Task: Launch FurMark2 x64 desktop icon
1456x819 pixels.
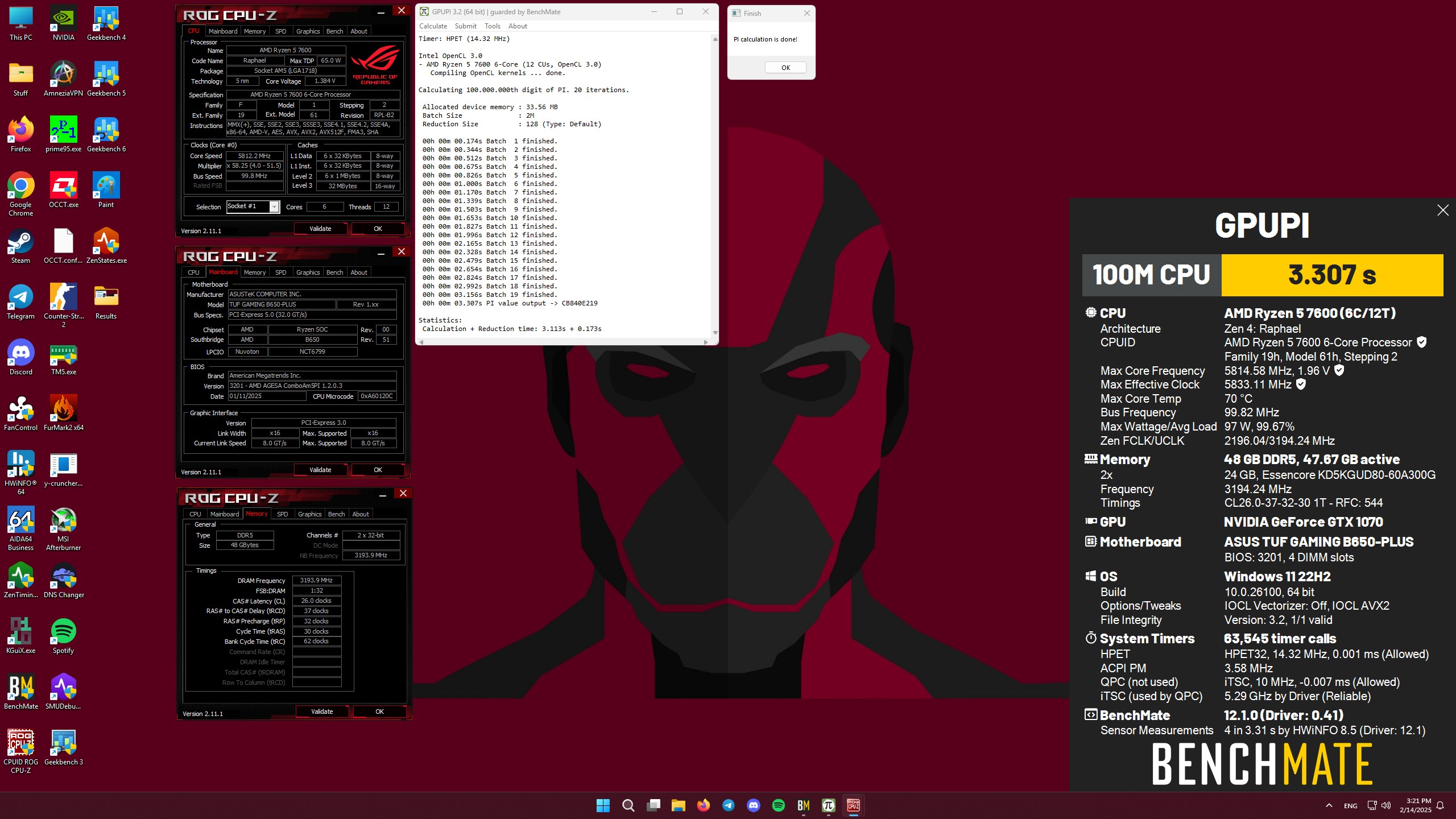Action: [64, 413]
